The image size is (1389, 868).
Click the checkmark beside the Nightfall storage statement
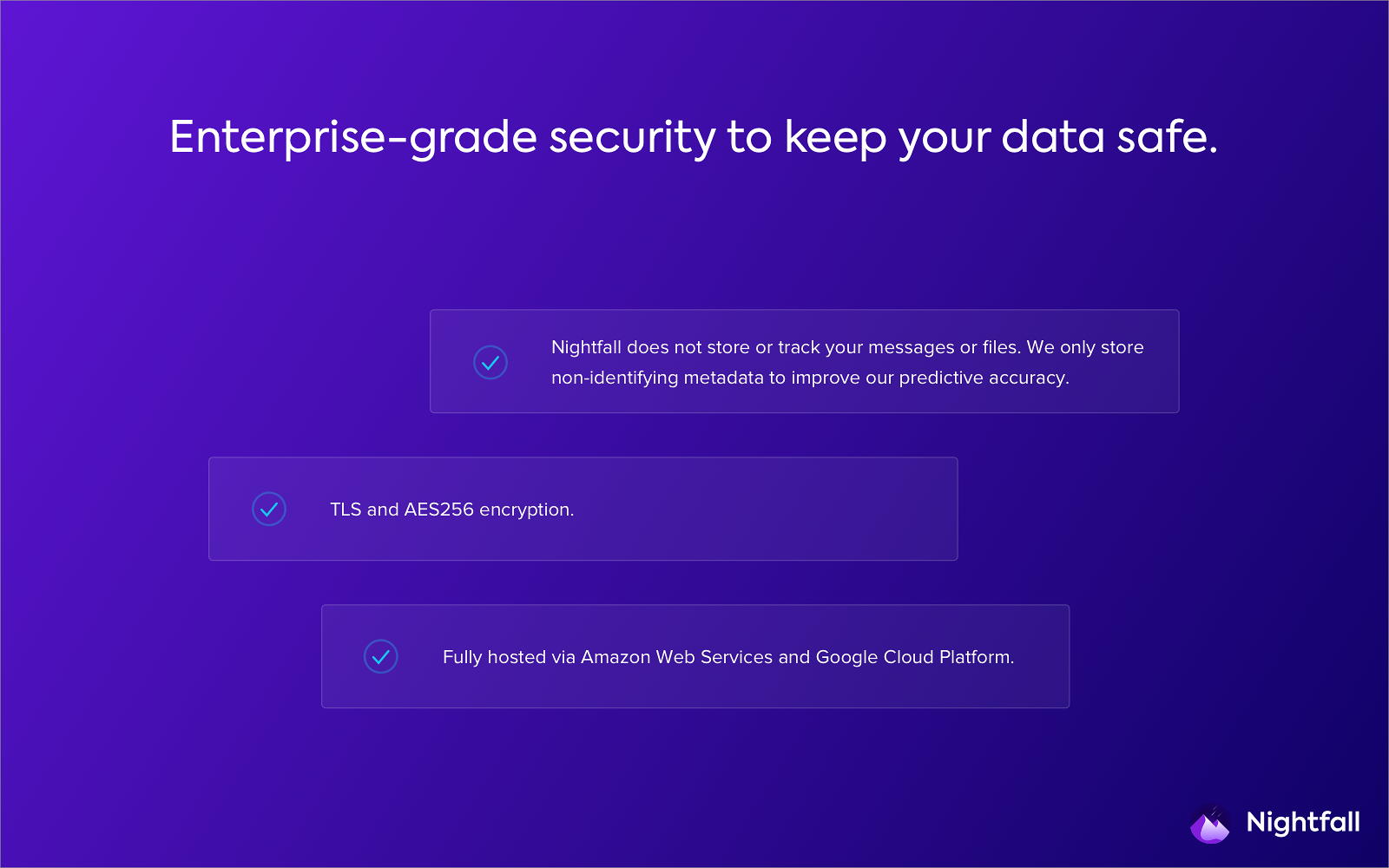490,363
